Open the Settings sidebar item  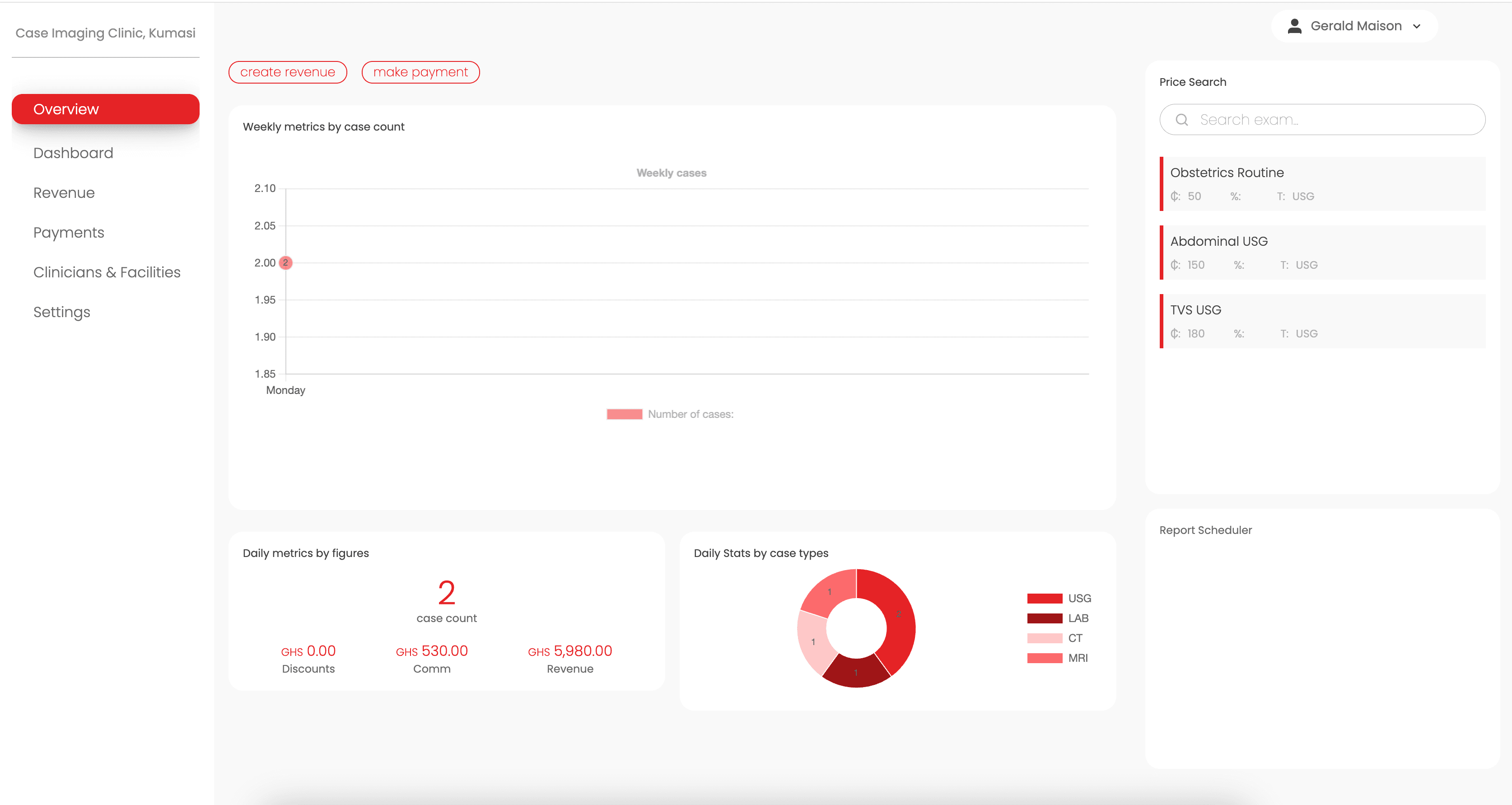(61, 312)
